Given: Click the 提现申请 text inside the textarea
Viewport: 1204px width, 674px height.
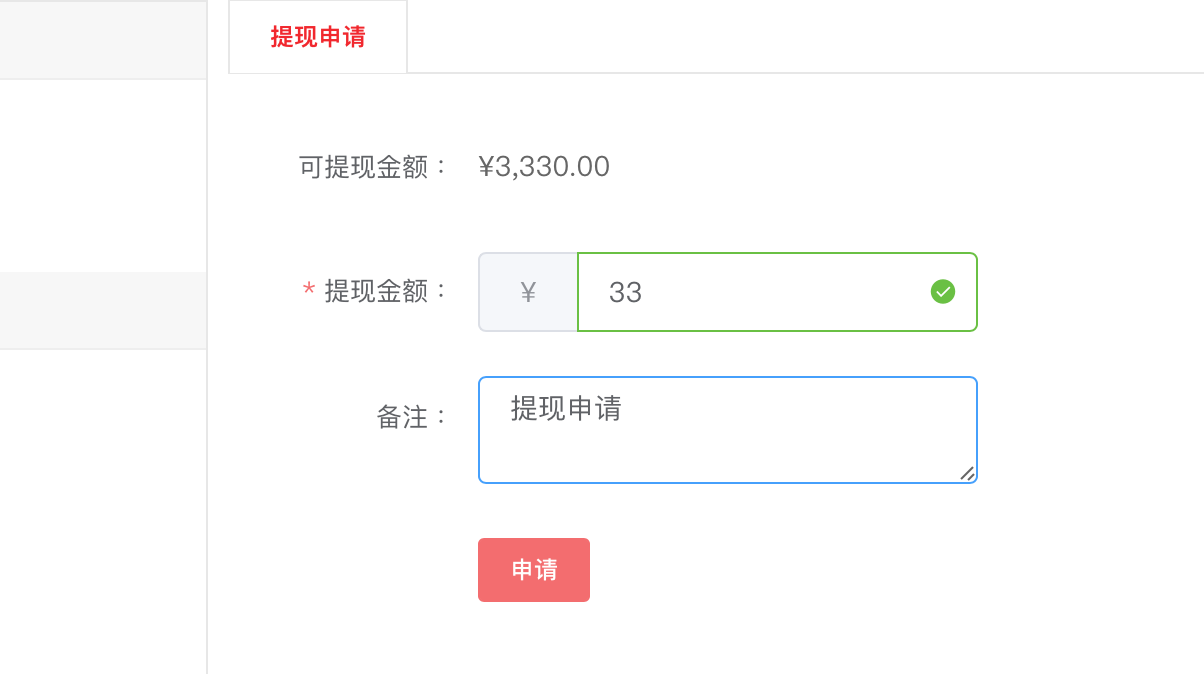Looking at the screenshot, I should [x=566, y=408].
